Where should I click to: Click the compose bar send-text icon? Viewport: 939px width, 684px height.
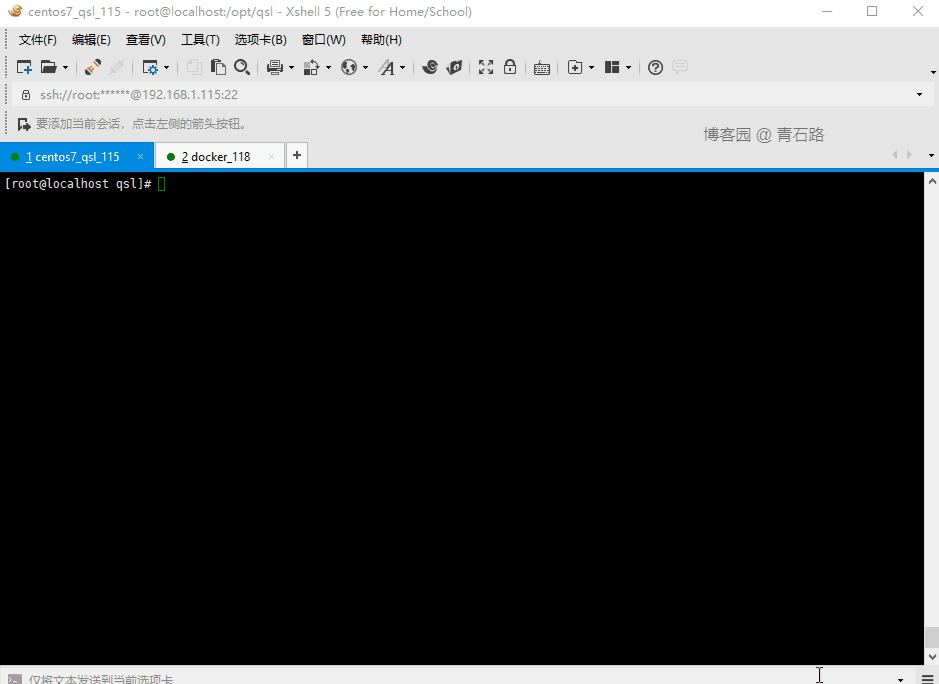coord(14,679)
